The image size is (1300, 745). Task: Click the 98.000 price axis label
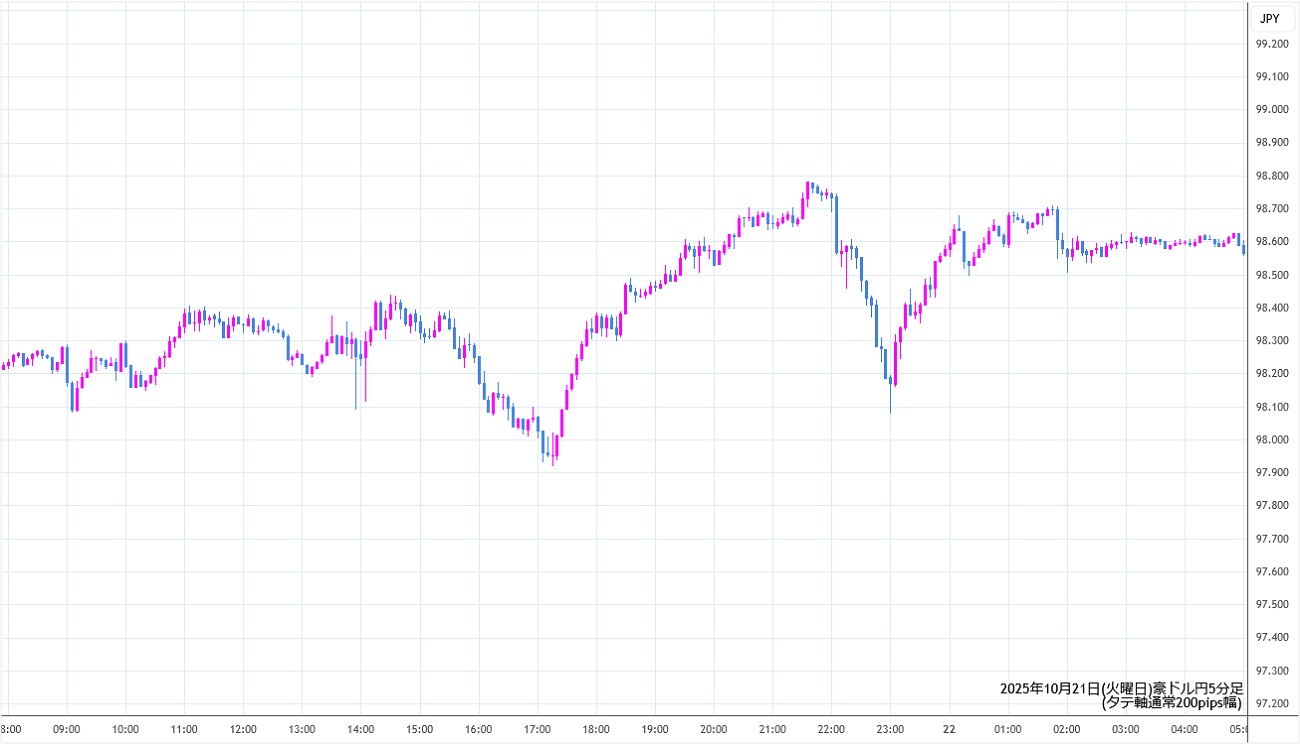(x=1272, y=440)
